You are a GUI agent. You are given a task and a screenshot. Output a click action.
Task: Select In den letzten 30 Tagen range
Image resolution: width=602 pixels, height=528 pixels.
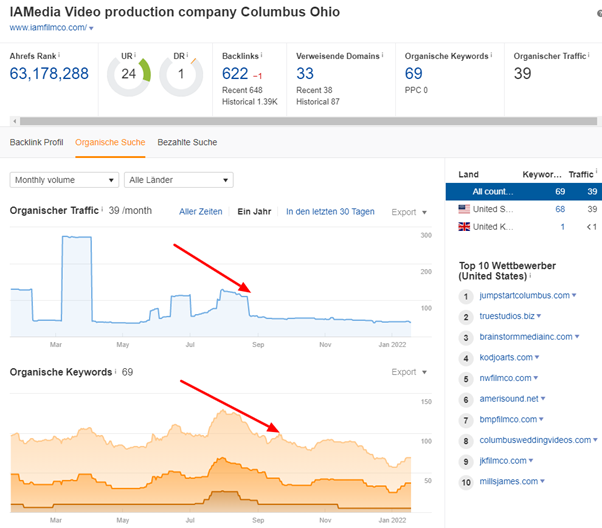click(330, 212)
